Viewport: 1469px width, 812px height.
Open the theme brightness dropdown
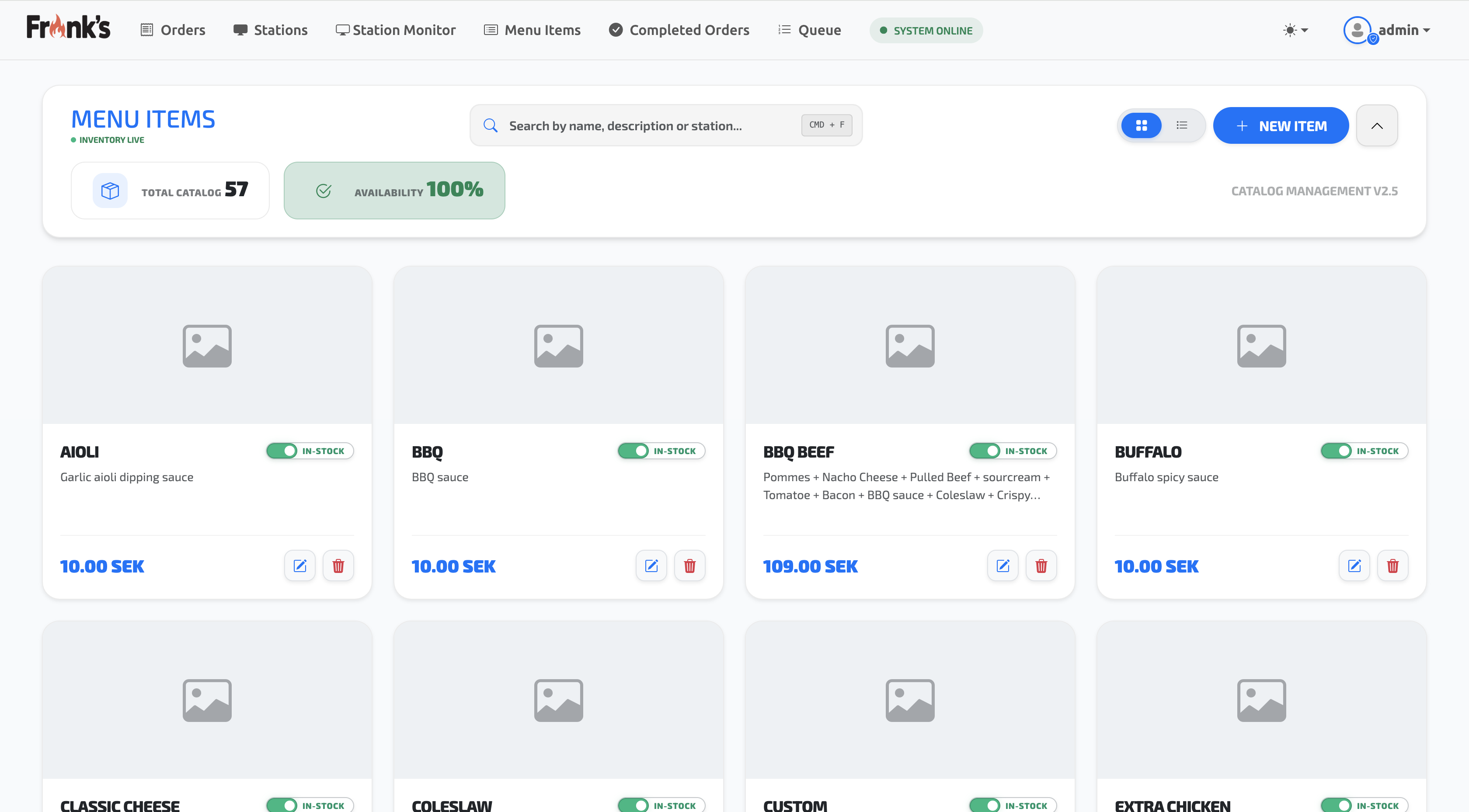1295,30
